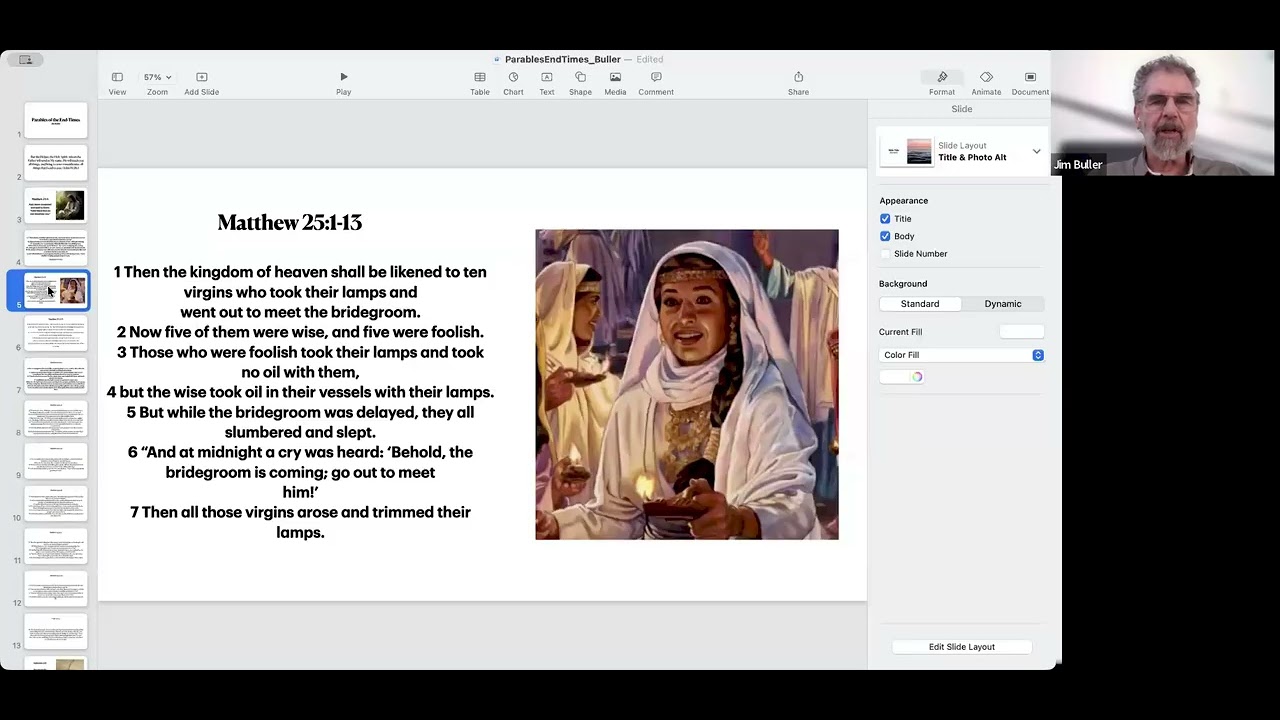1280x720 pixels.
Task: Click the Current Fill color well
Action: point(1021,332)
